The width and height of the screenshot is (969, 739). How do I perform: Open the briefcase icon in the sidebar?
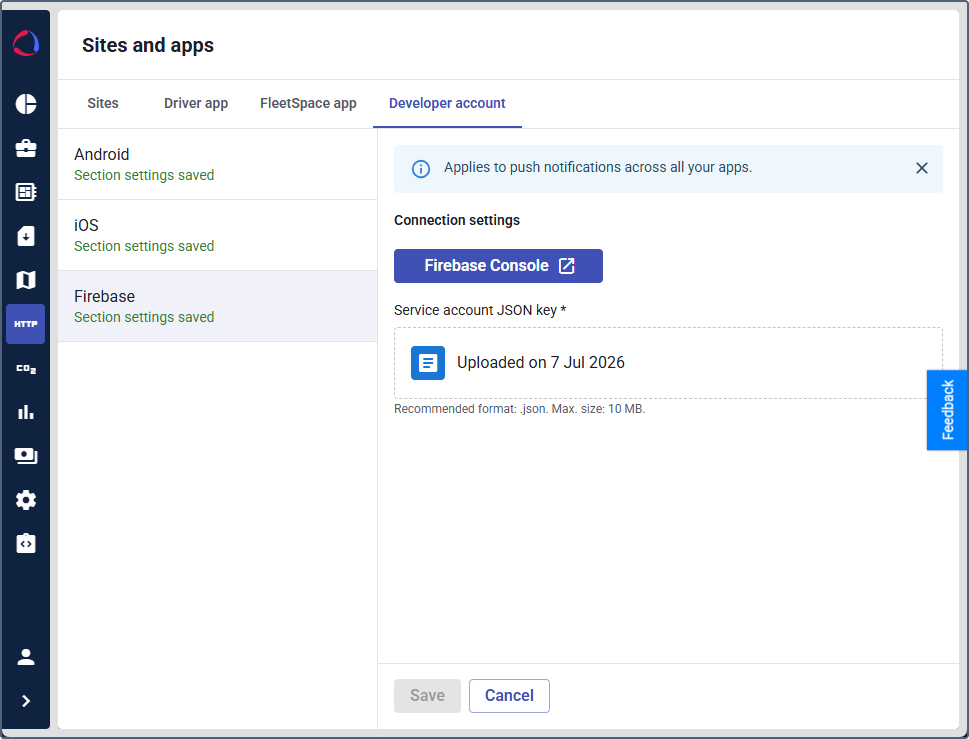pos(26,148)
